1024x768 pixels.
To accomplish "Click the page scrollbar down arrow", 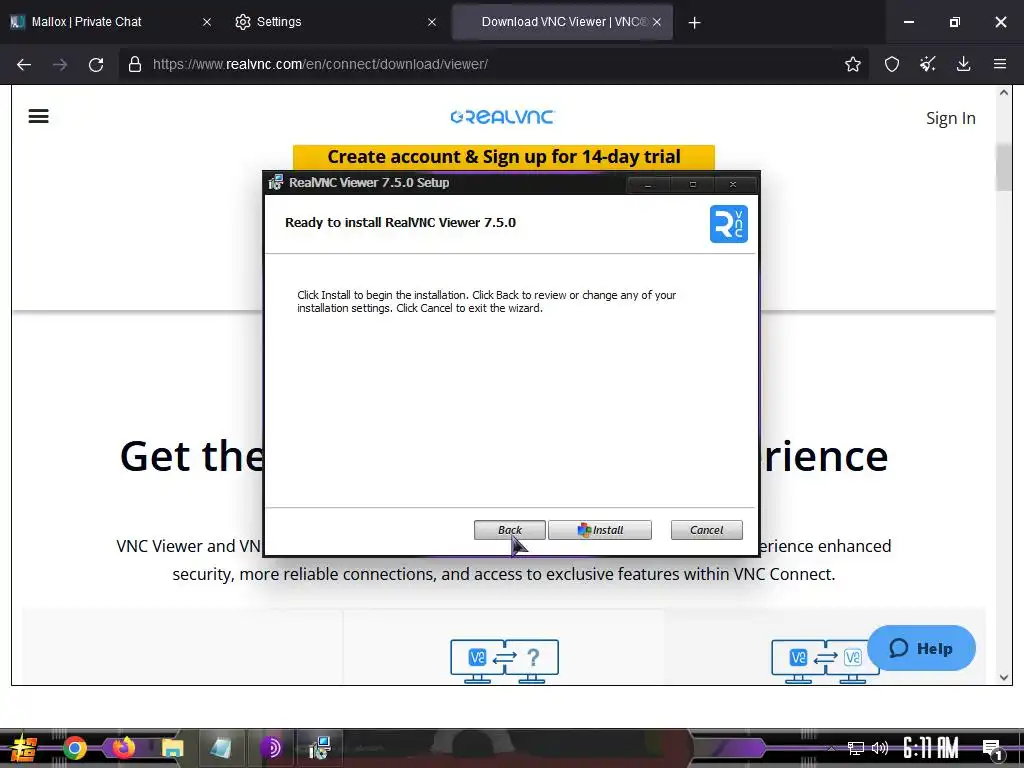I will click(1004, 677).
